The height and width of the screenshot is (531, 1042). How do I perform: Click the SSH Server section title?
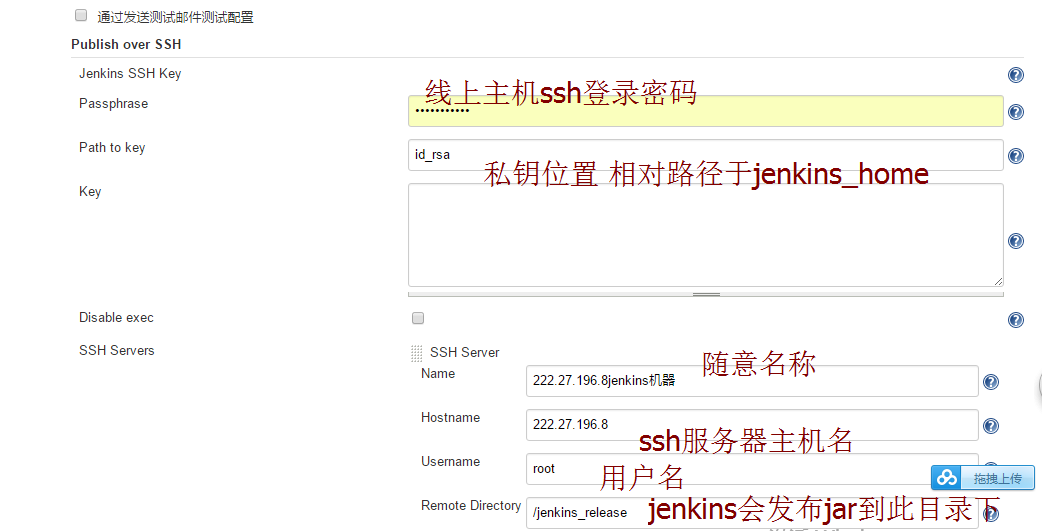(x=465, y=352)
